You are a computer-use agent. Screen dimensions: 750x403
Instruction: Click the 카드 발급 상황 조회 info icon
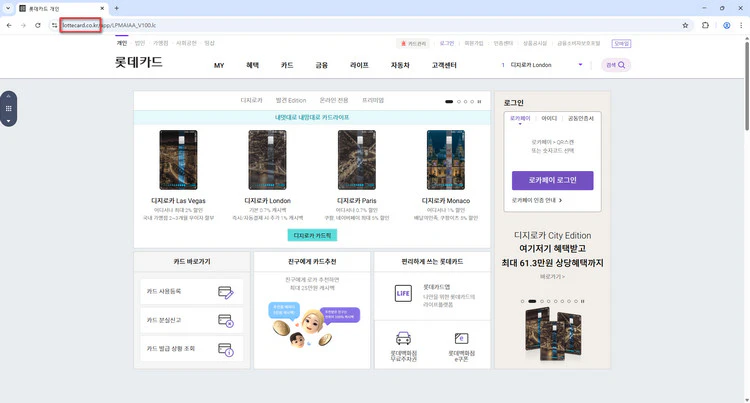pyautogui.click(x=225, y=349)
